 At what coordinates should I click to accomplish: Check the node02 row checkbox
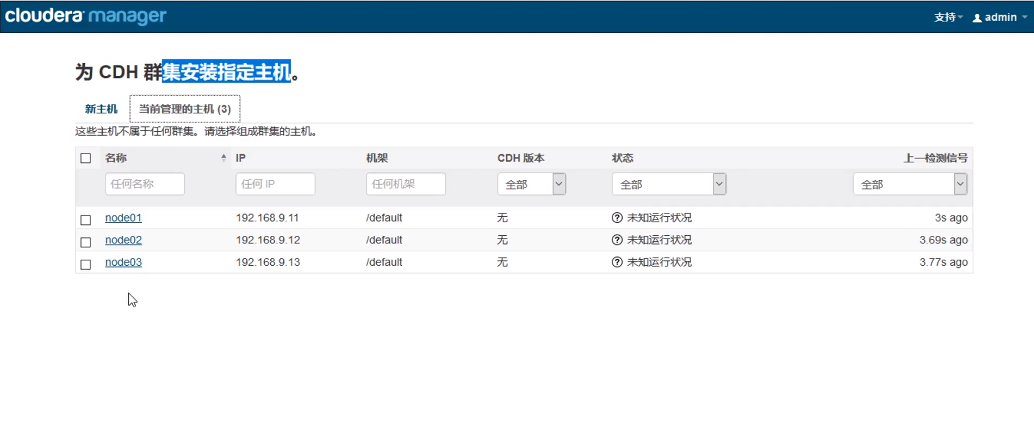tap(85, 242)
